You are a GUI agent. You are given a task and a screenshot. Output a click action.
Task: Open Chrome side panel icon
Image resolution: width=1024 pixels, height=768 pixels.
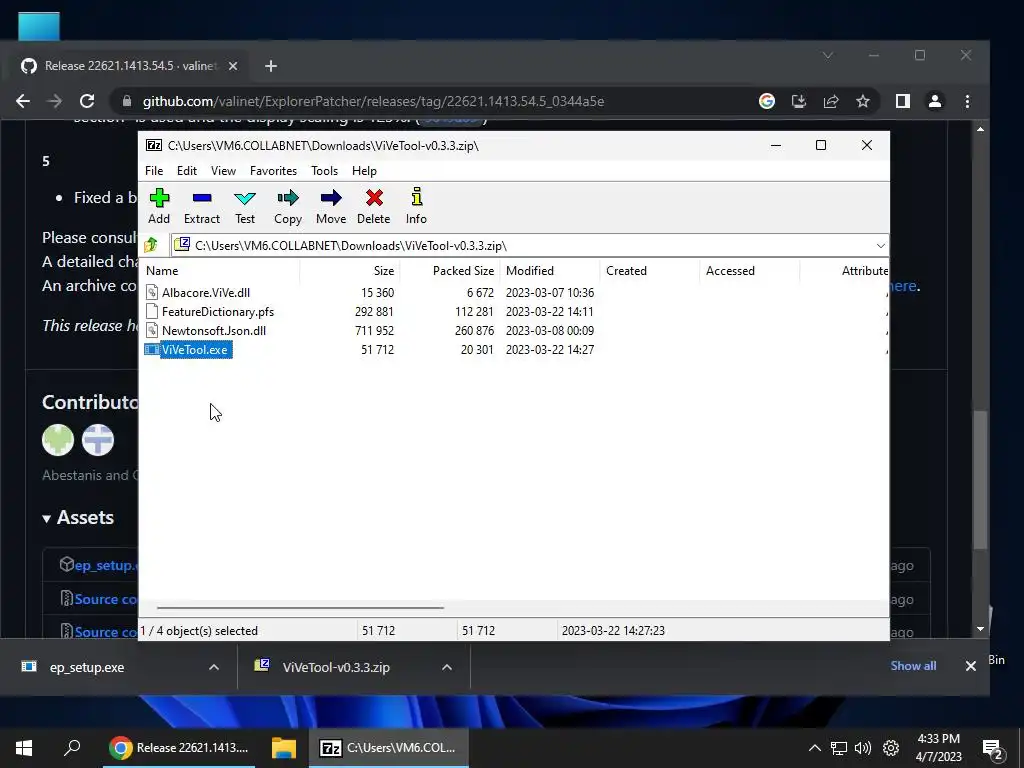point(903,101)
